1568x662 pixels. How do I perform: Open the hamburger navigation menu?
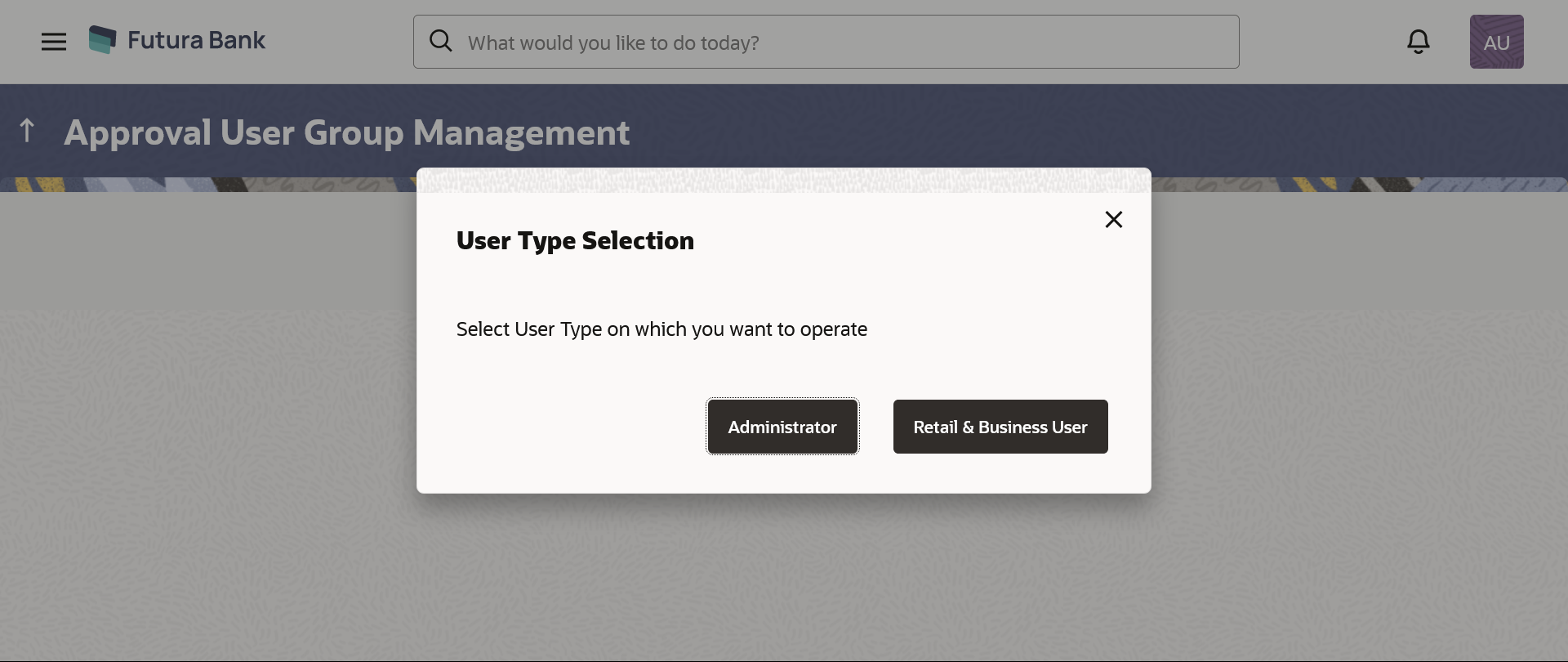tap(54, 42)
